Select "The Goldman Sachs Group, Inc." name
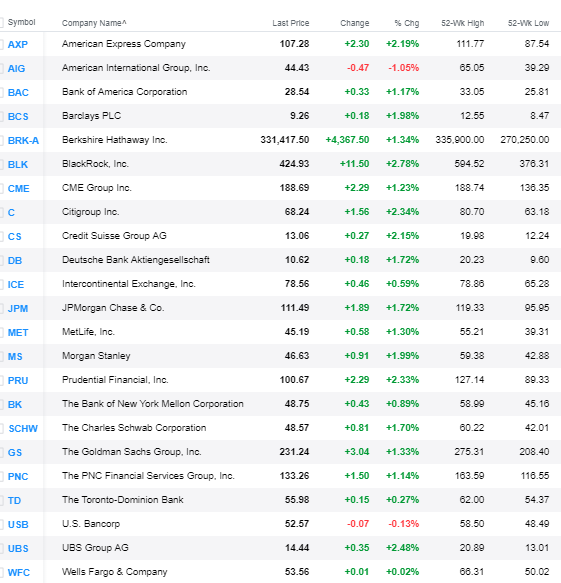Image resolution: width=561 pixels, height=583 pixels. [x=132, y=452]
